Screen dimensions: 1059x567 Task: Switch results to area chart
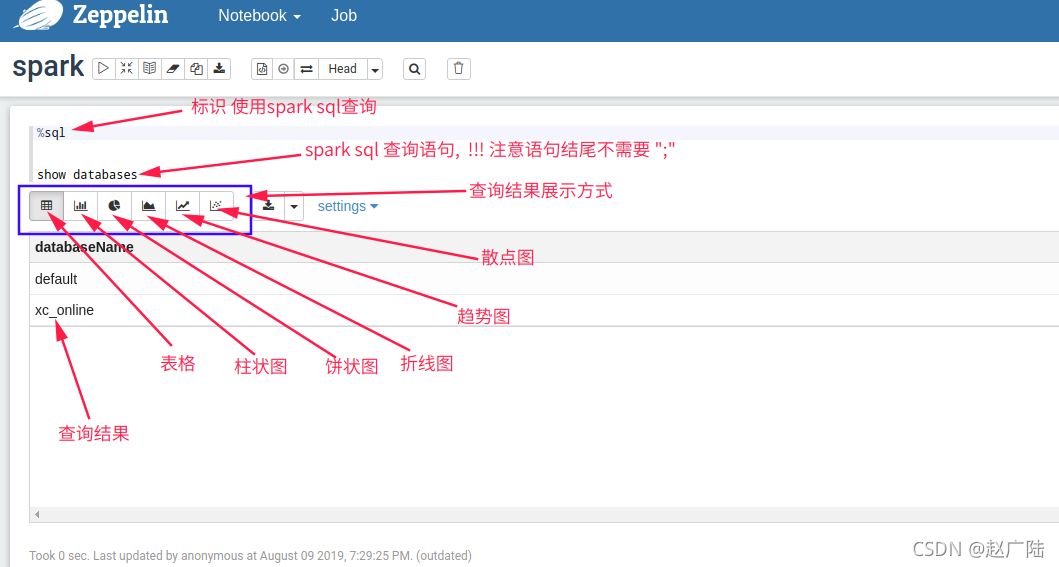tap(149, 206)
